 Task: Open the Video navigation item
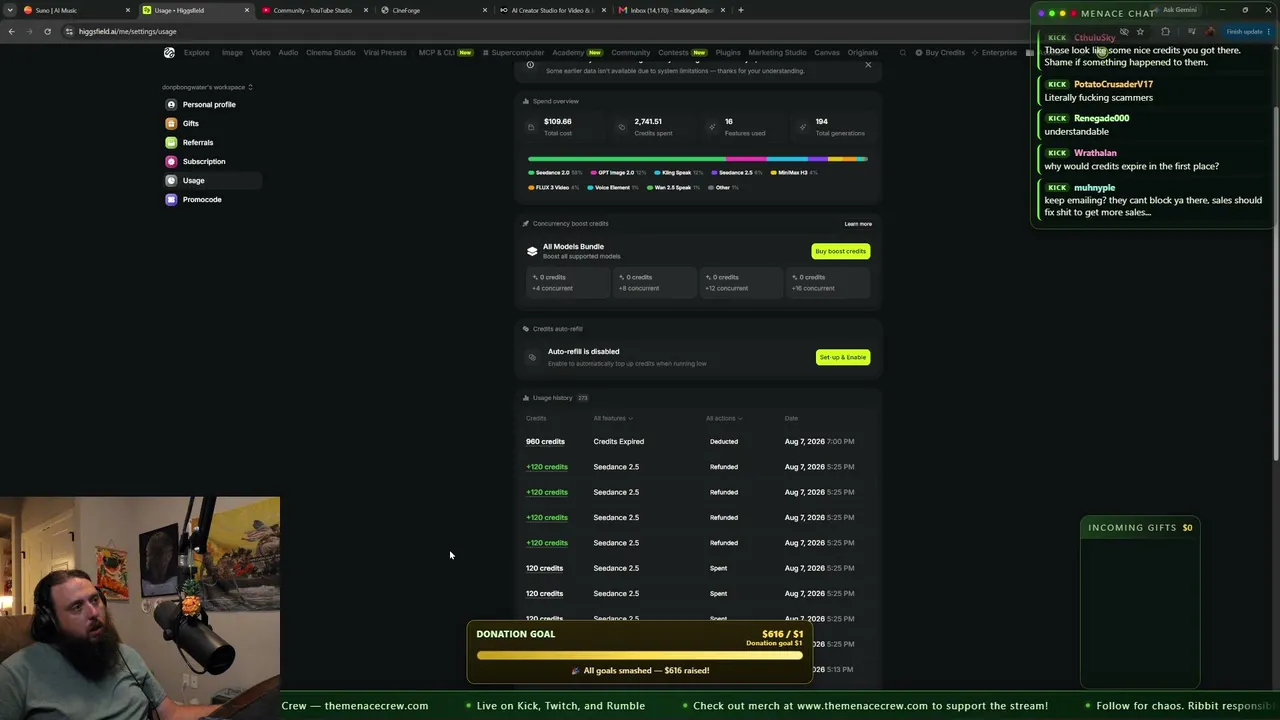tap(260, 52)
